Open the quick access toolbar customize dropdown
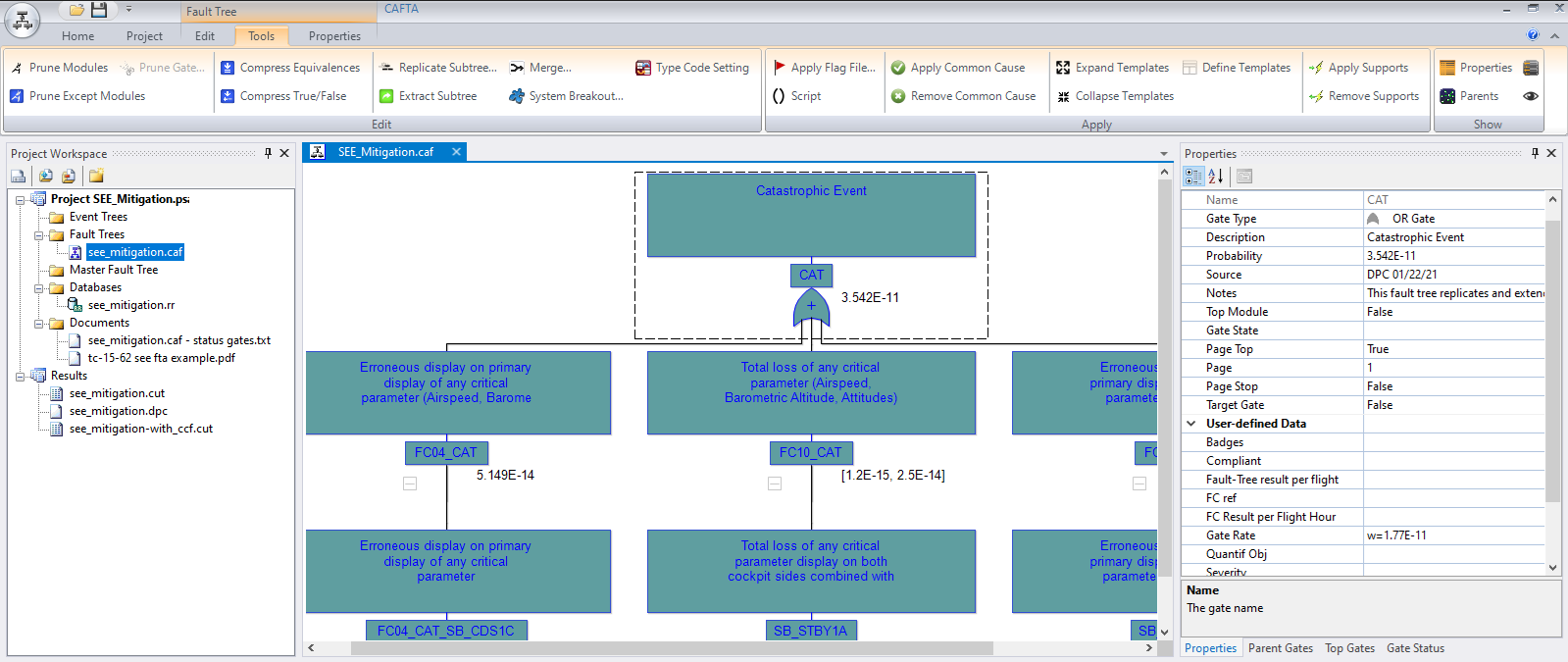 pos(128,10)
